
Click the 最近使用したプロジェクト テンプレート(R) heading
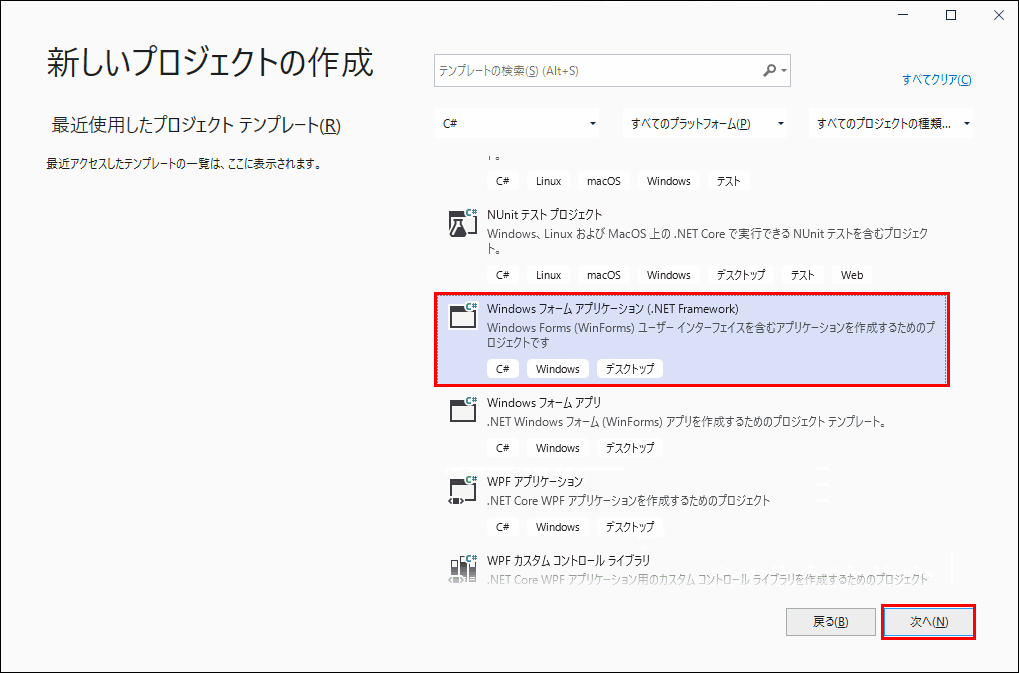[x=196, y=125]
